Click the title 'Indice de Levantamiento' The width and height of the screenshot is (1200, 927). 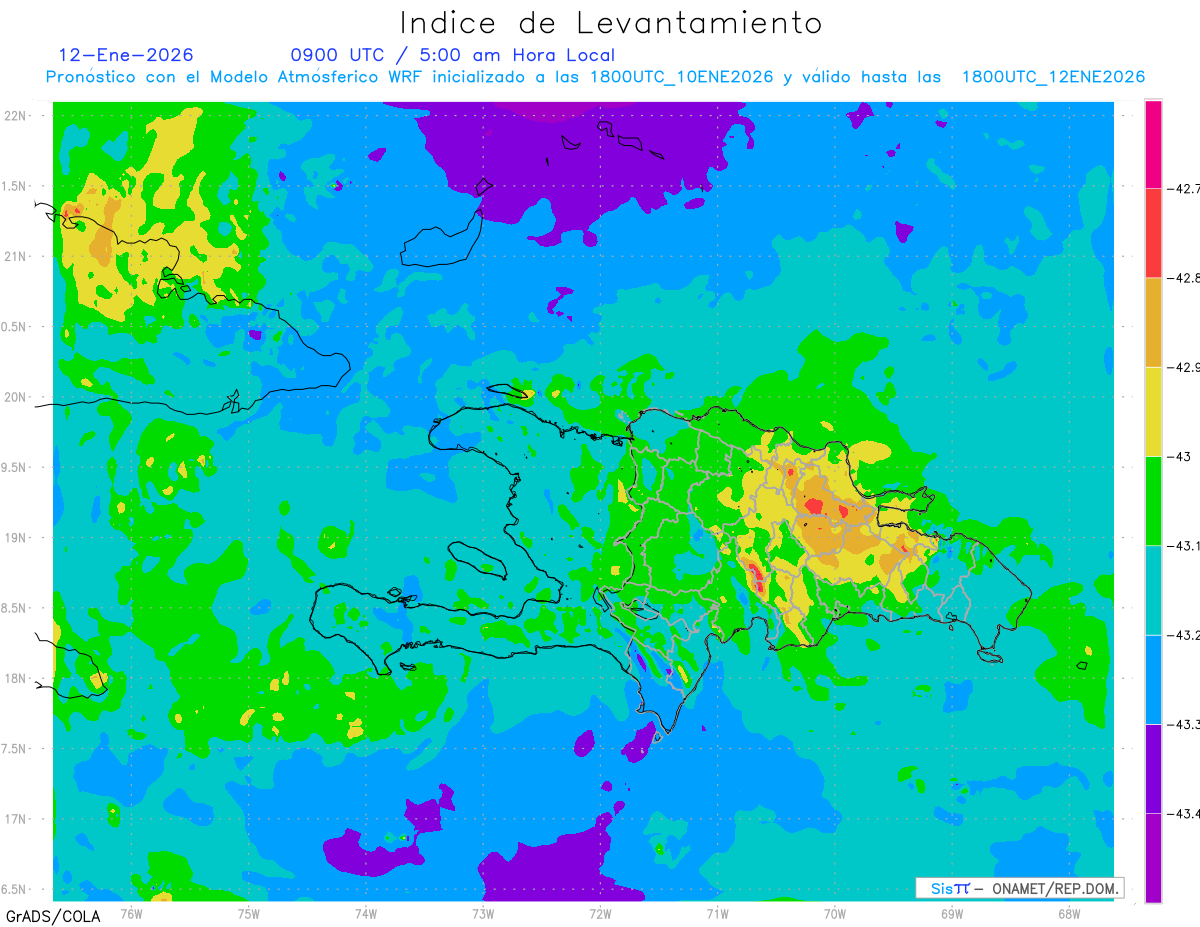[611, 22]
